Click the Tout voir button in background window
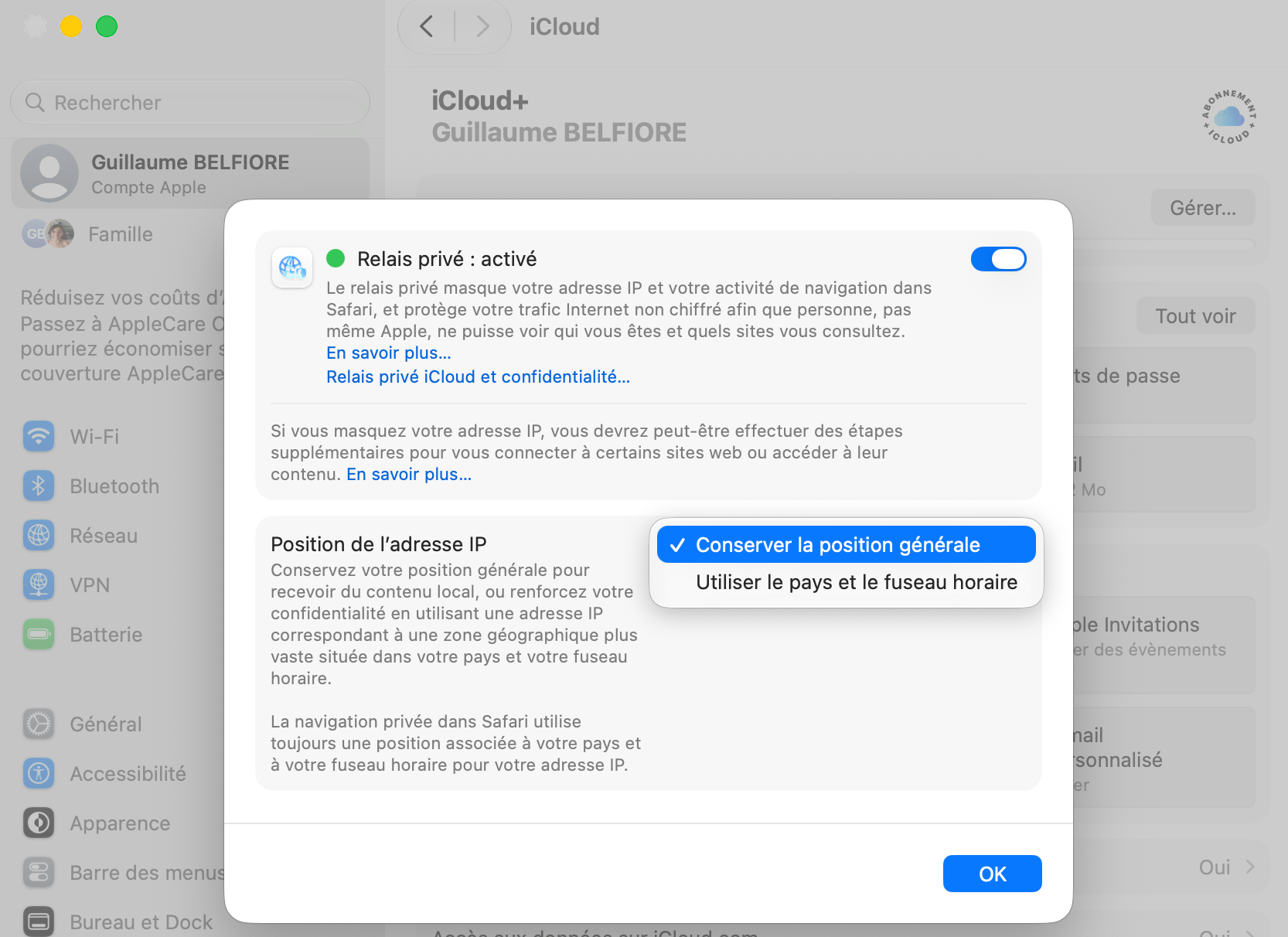This screenshot has width=1288, height=937. (1195, 315)
